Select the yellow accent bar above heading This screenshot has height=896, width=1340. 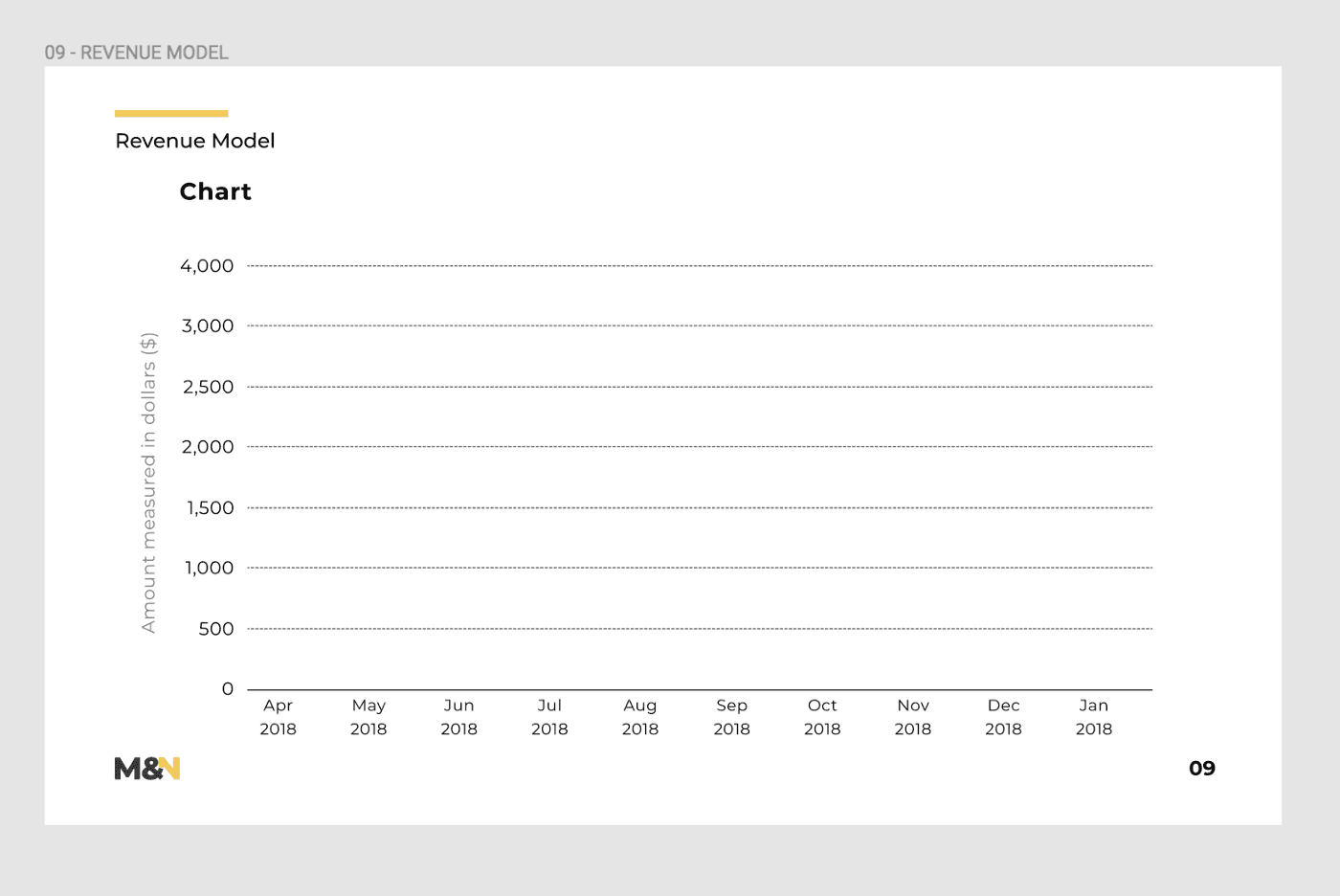click(x=171, y=113)
